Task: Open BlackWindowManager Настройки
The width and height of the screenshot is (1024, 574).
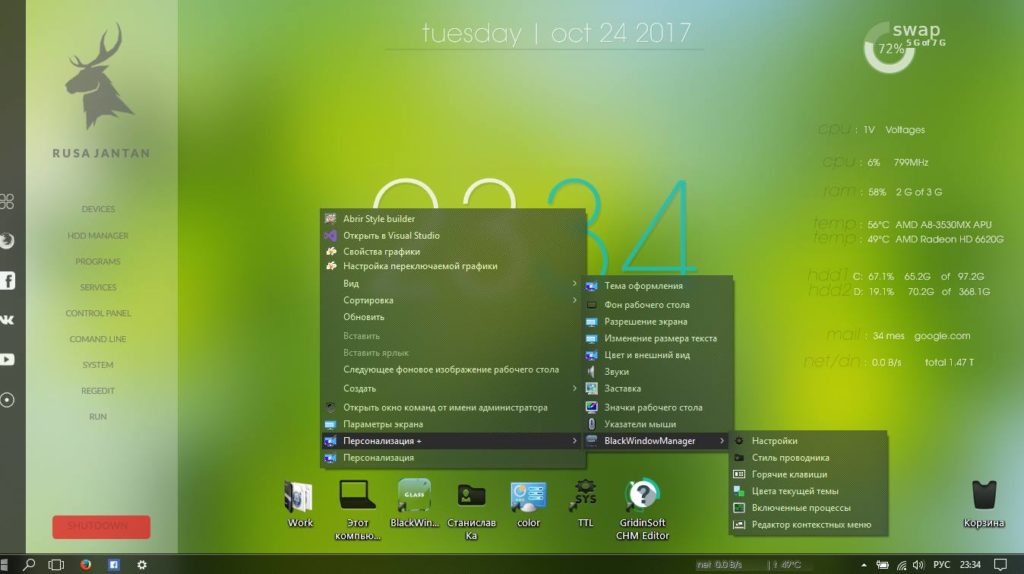Action: pyautogui.click(x=808, y=441)
